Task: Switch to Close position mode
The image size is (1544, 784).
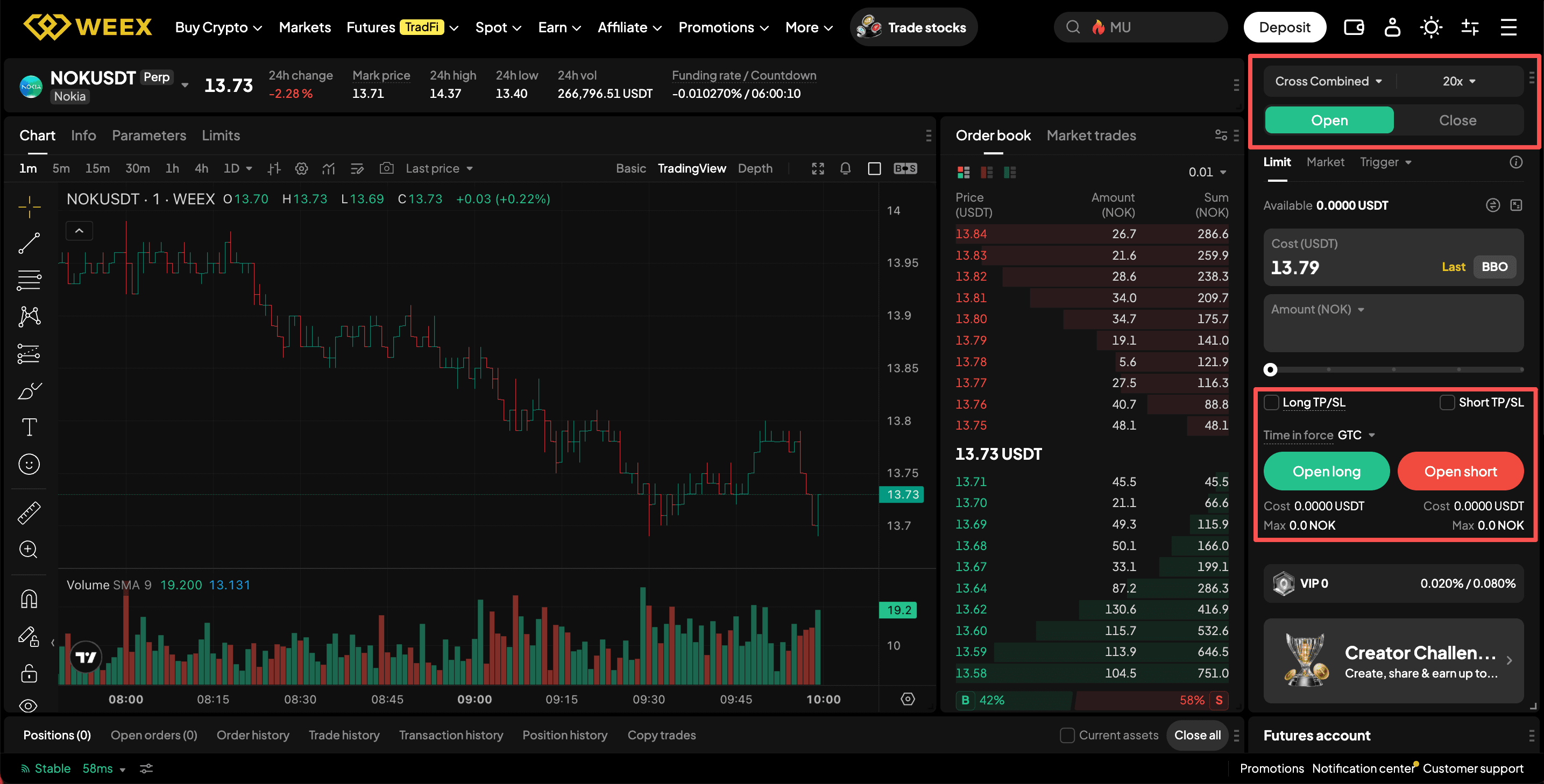Action: point(1458,120)
